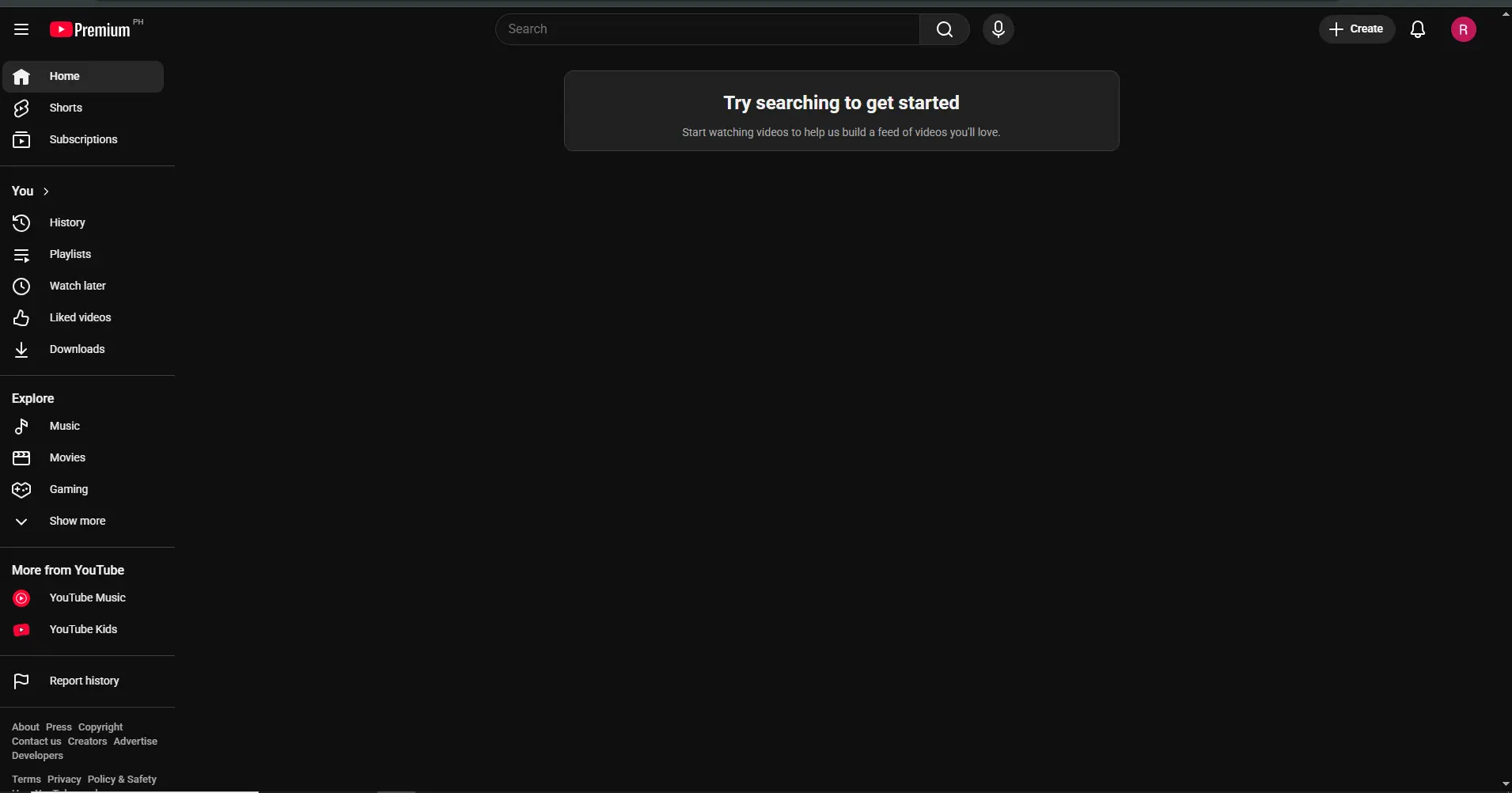Click the Contact us footer link
Viewport: 1512px width, 793px height.
(x=36, y=742)
